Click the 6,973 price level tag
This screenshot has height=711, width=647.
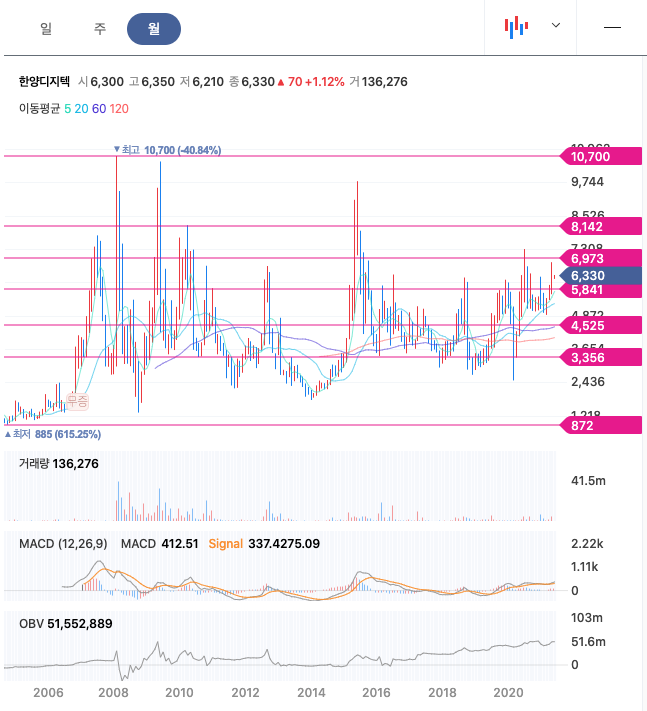point(601,259)
